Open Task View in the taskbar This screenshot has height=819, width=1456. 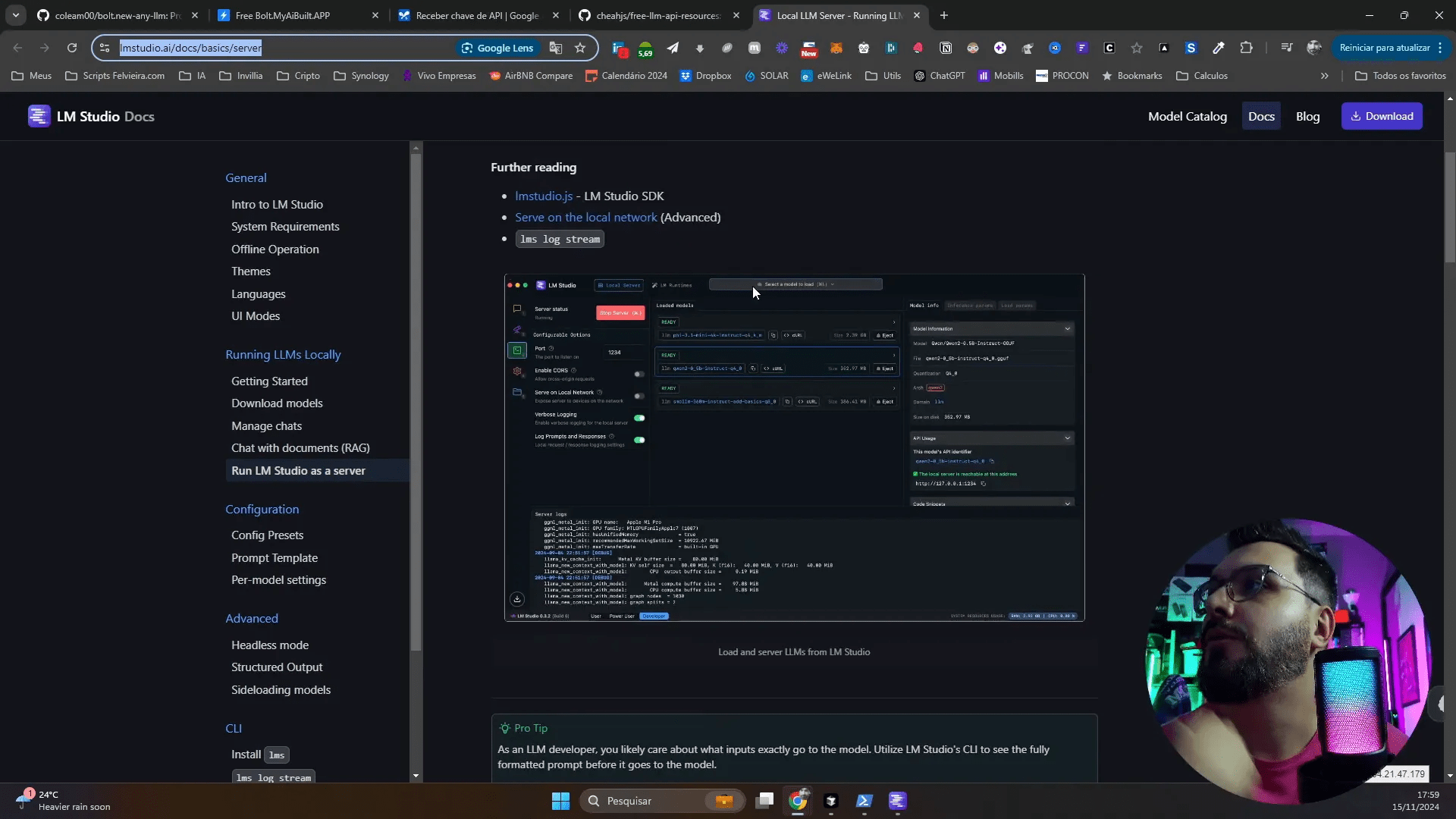(764, 801)
